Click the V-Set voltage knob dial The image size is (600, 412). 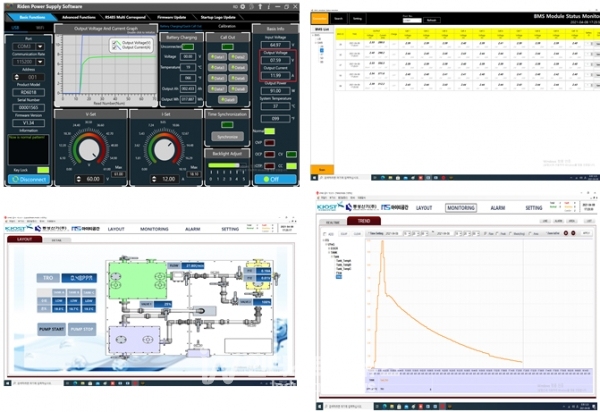88,150
